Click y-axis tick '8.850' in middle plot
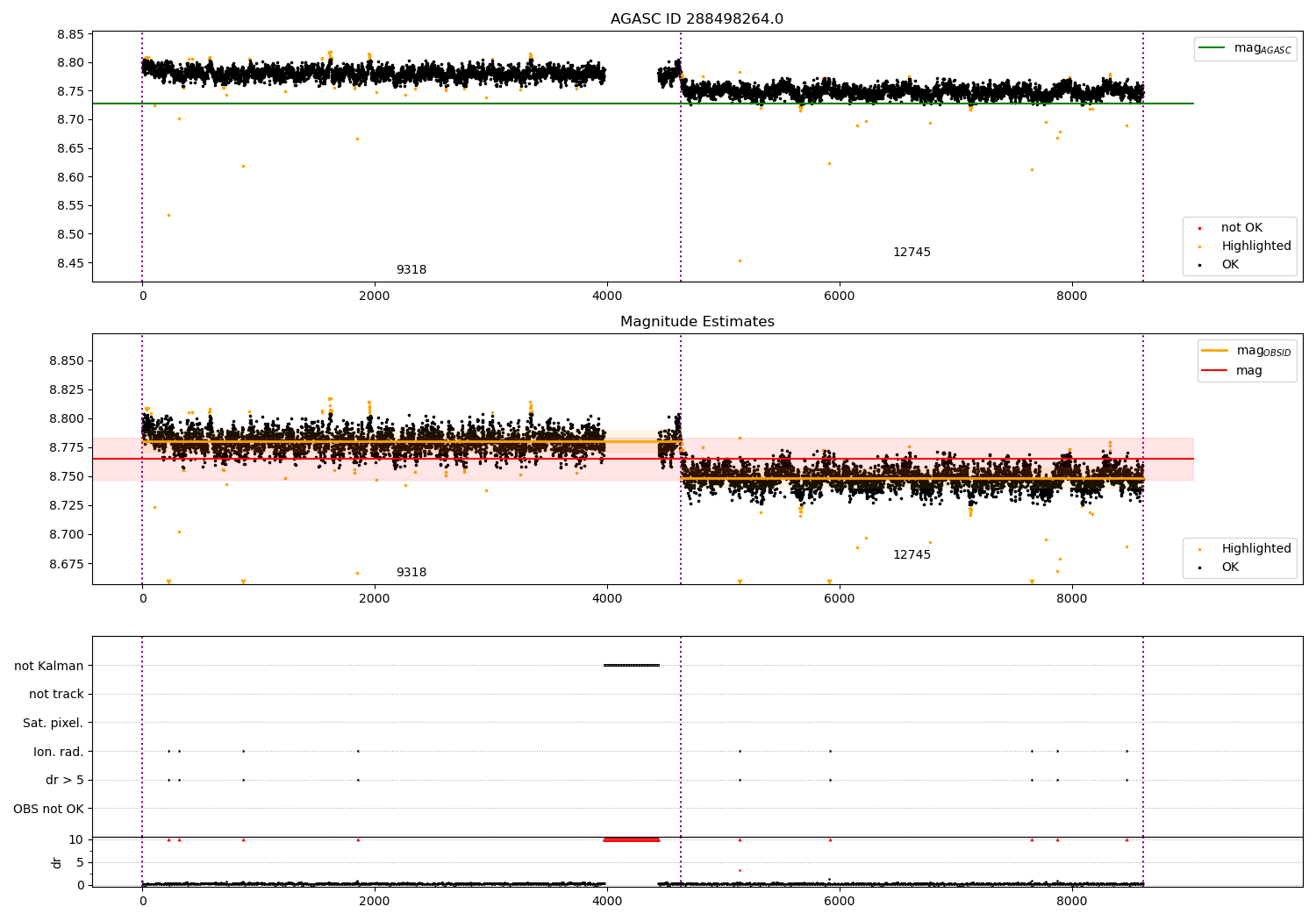The width and height of the screenshot is (1316, 921). pyautogui.click(x=67, y=361)
